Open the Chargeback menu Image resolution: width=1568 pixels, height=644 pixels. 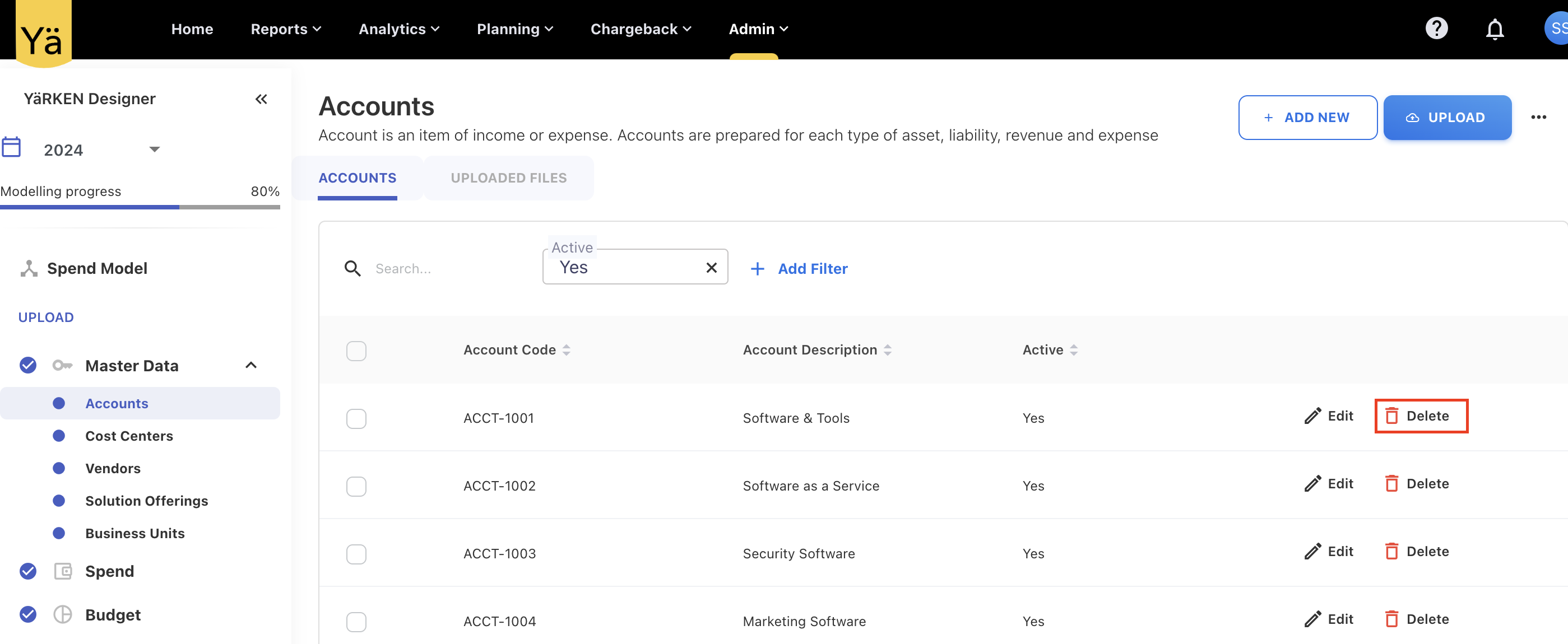tap(641, 29)
